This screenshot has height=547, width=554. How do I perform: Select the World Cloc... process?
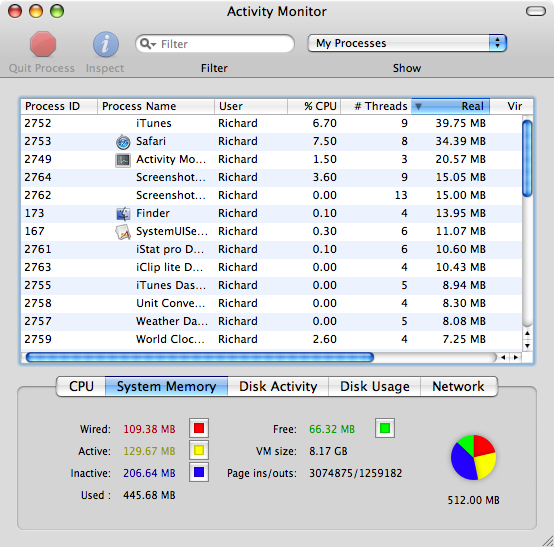[170, 340]
